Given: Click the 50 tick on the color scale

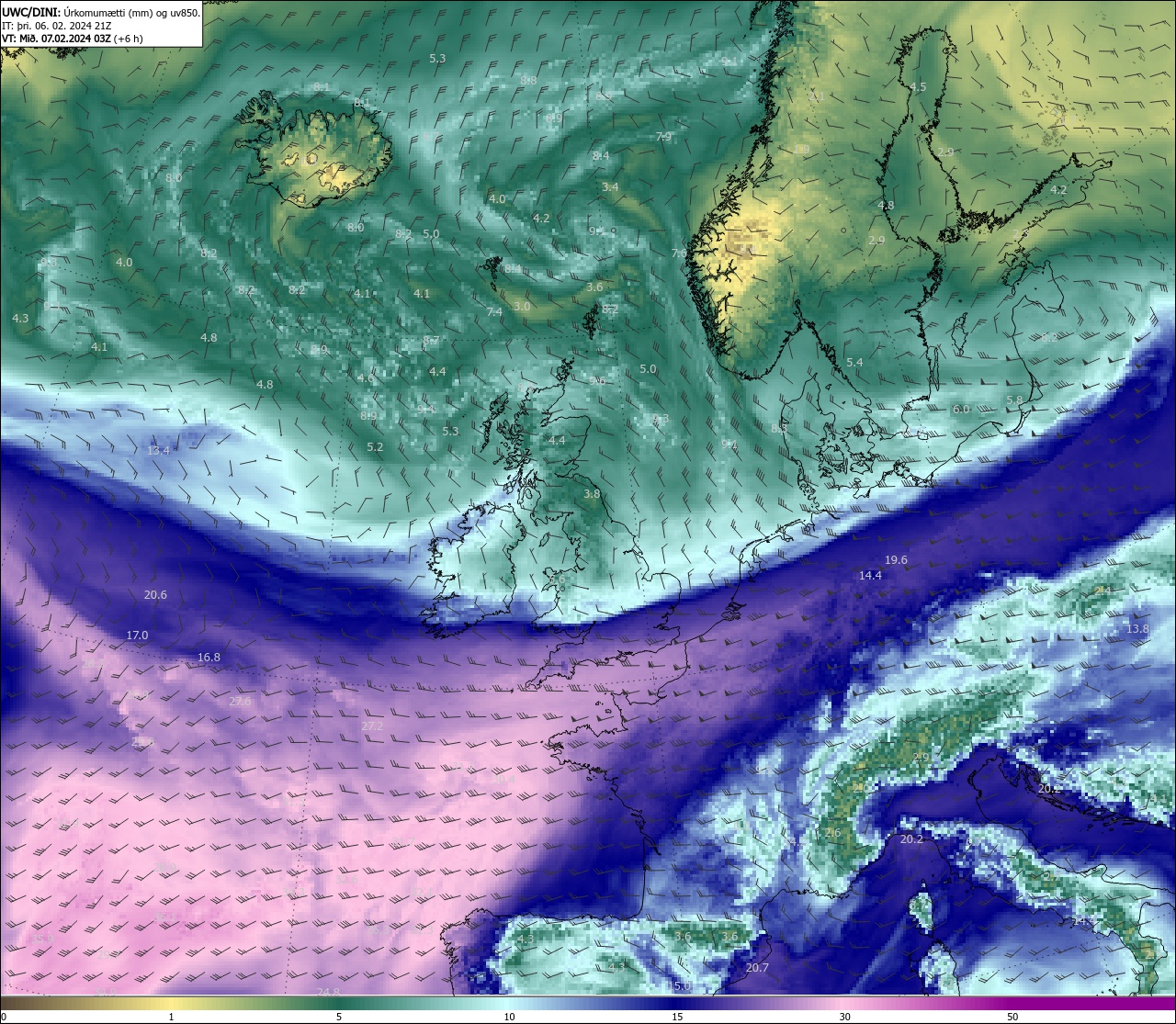Looking at the screenshot, I should [1012, 1017].
